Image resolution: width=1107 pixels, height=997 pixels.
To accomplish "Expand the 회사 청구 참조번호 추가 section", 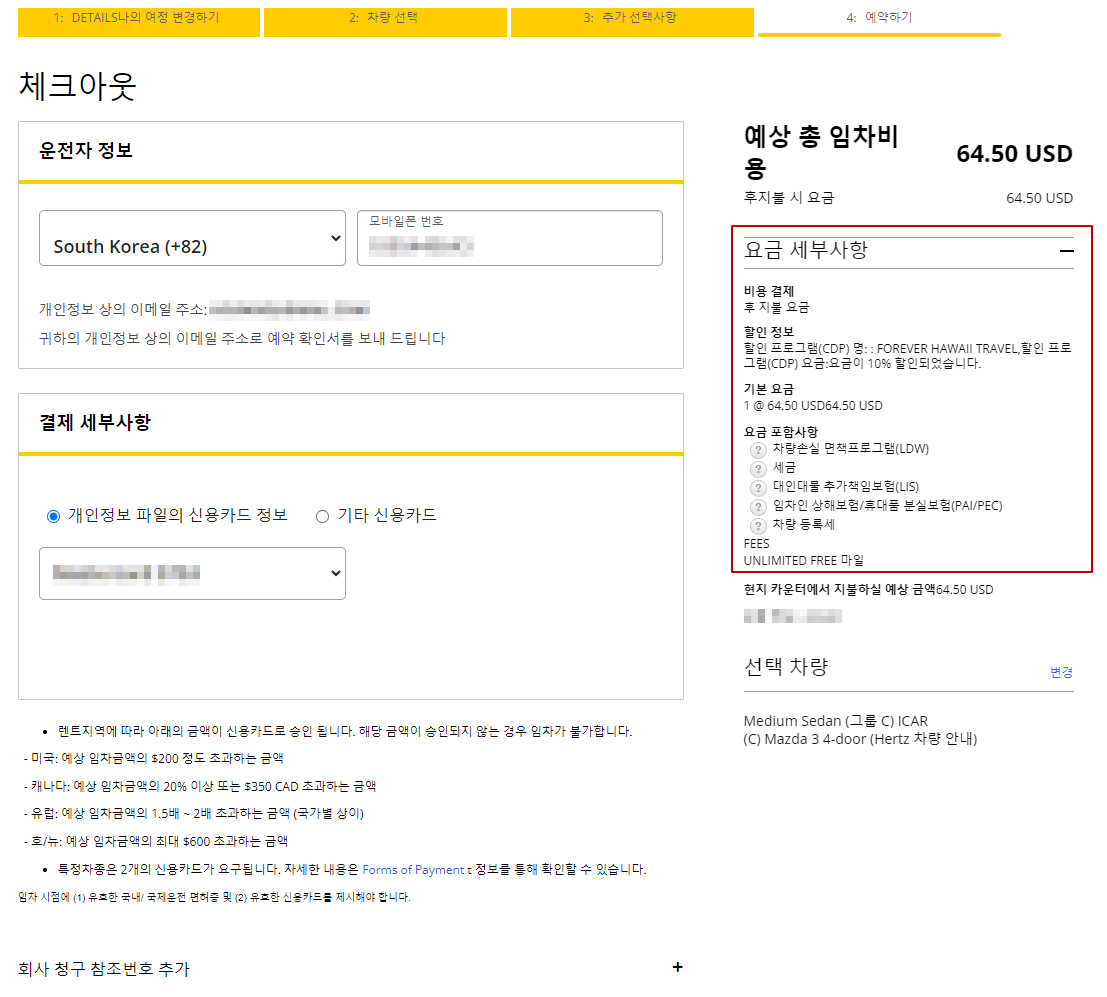I will (x=678, y=967).
